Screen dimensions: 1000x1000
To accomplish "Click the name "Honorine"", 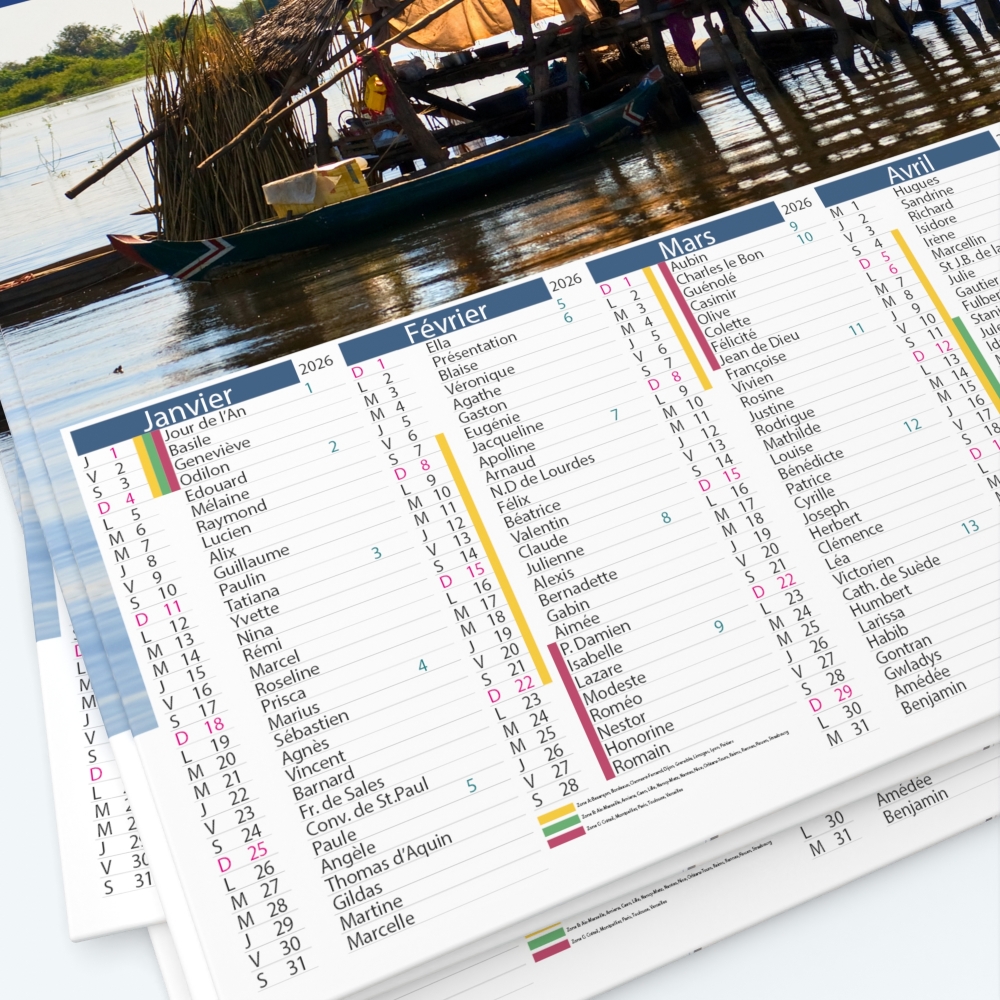I will click(638, 738).
